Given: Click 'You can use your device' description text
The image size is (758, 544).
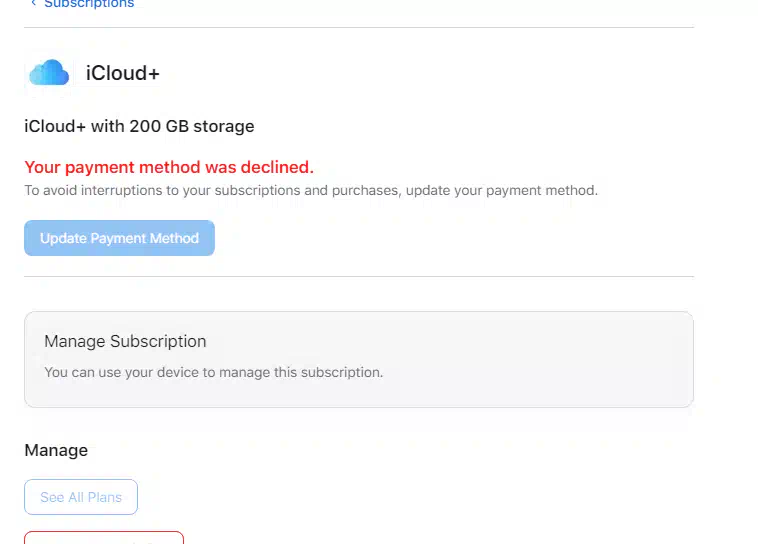Looking at the screenshot, I should 213,372.
